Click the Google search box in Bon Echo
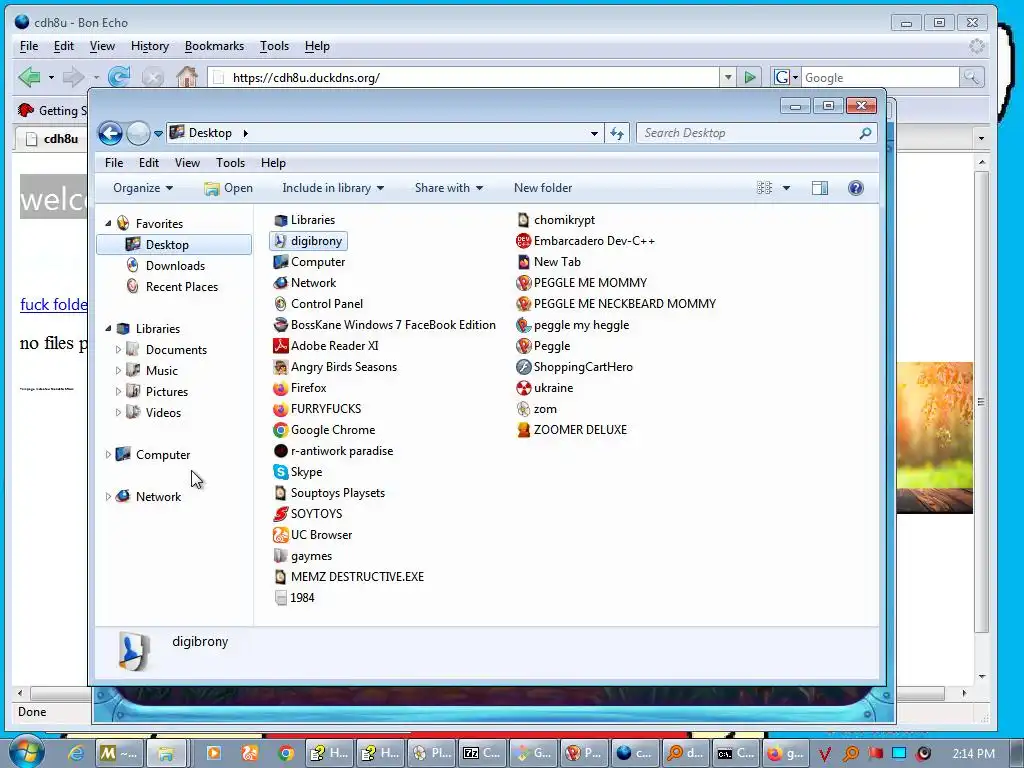 (880, 78)
